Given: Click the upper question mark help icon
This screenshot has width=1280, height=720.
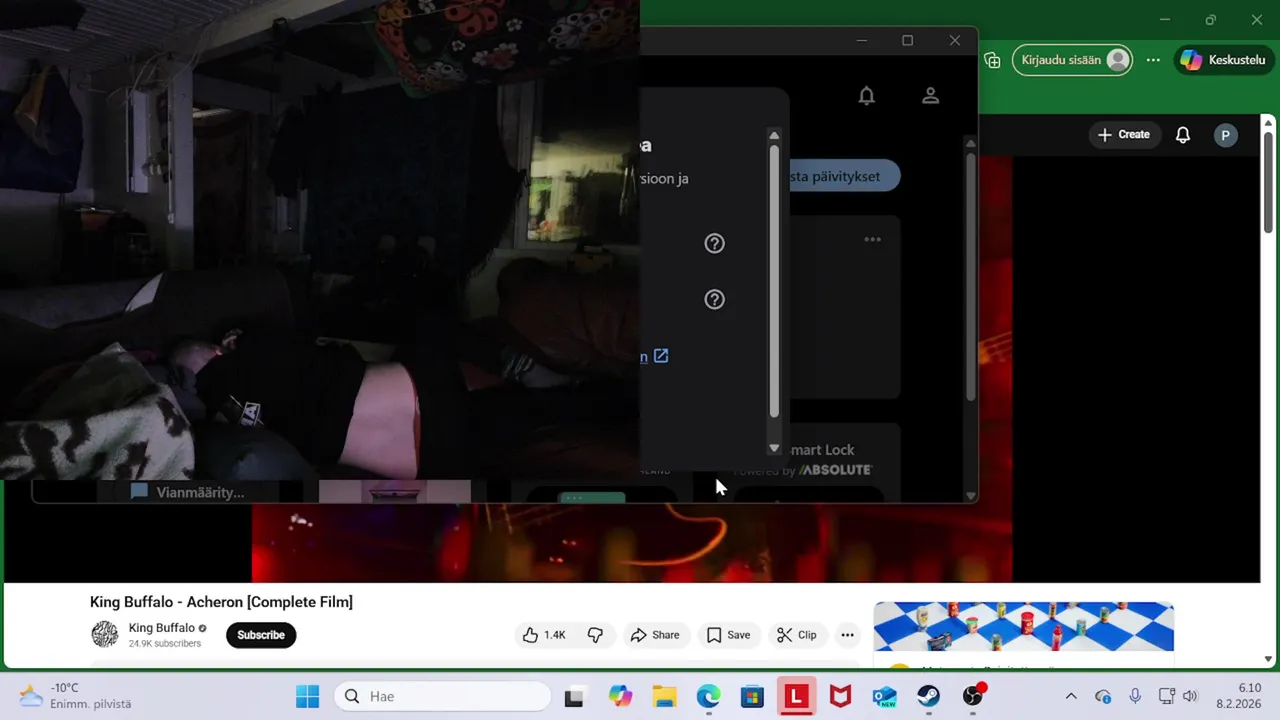Looking at the screenshot, I should point(714,243).
